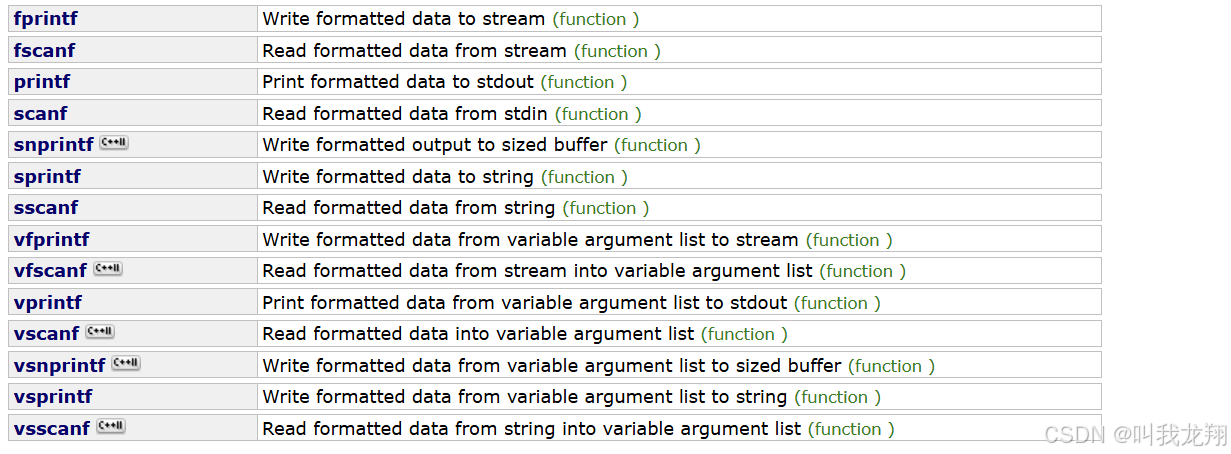
Task: Open the vsnprintf function link
Action: (x=60, y=365)
